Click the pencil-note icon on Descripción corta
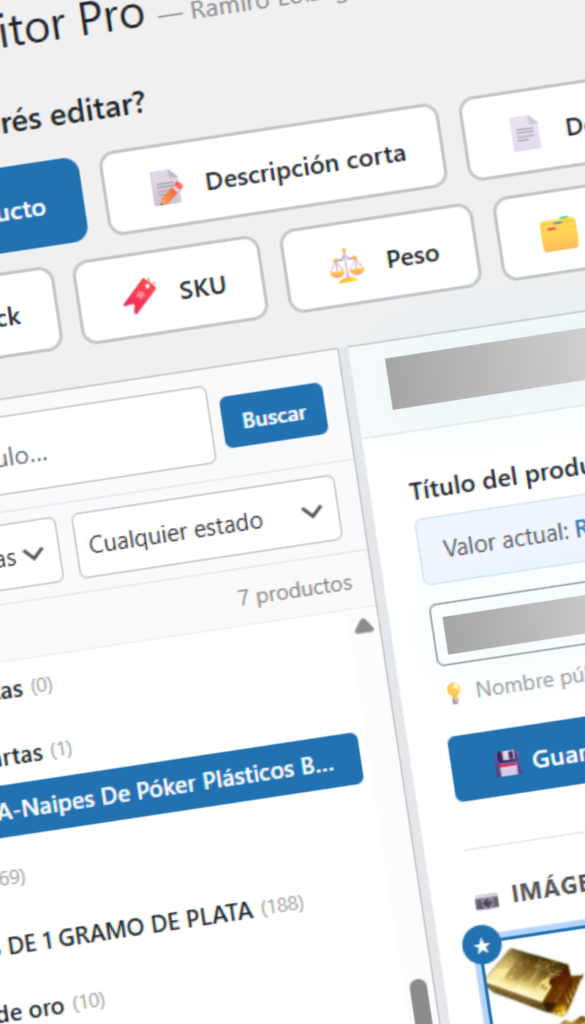Viewport: 585px width, 1024px height. (166, 187)
